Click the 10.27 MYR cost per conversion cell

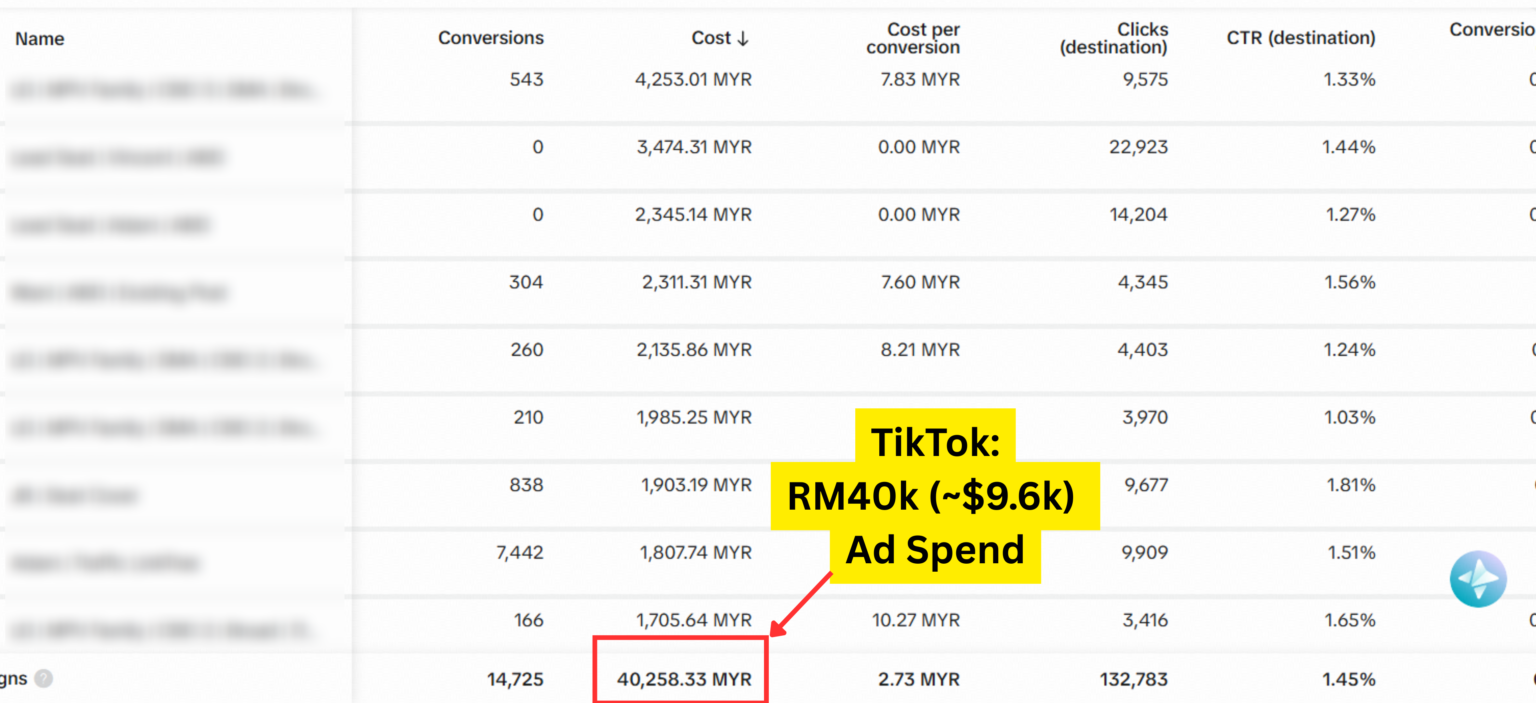tap(915, 620)
